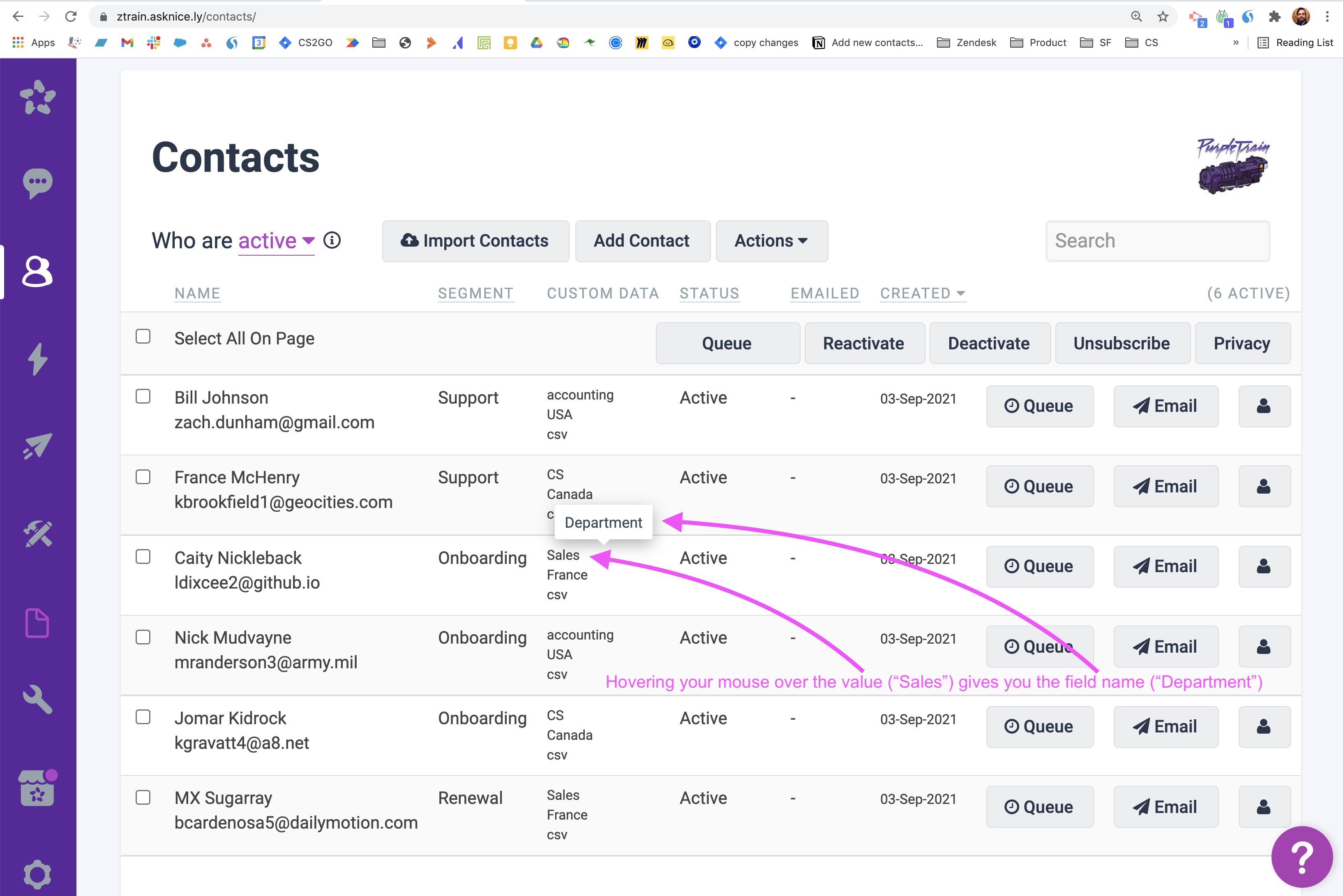Check the Select All On Page checkbox

click(143, 337)
